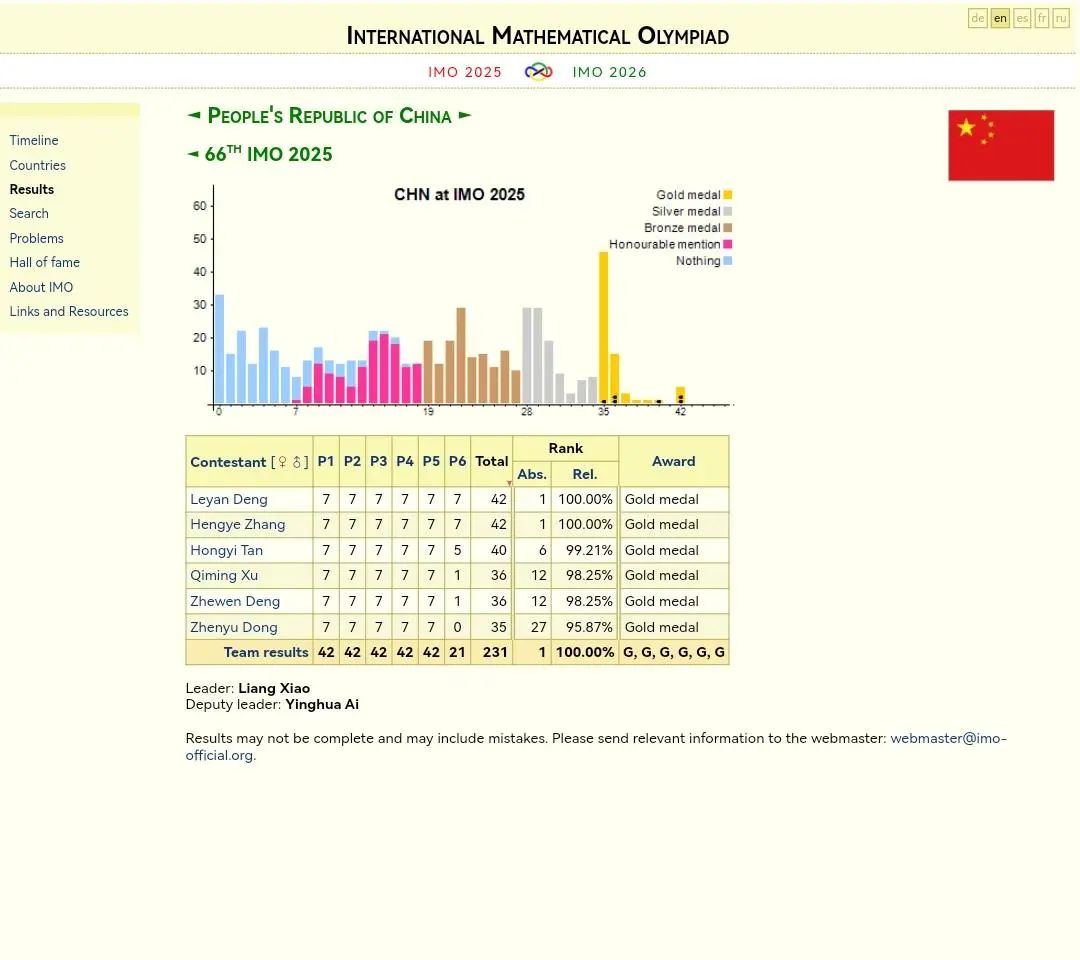
Task: Switch language to German (de)
Action: (977, 18)
